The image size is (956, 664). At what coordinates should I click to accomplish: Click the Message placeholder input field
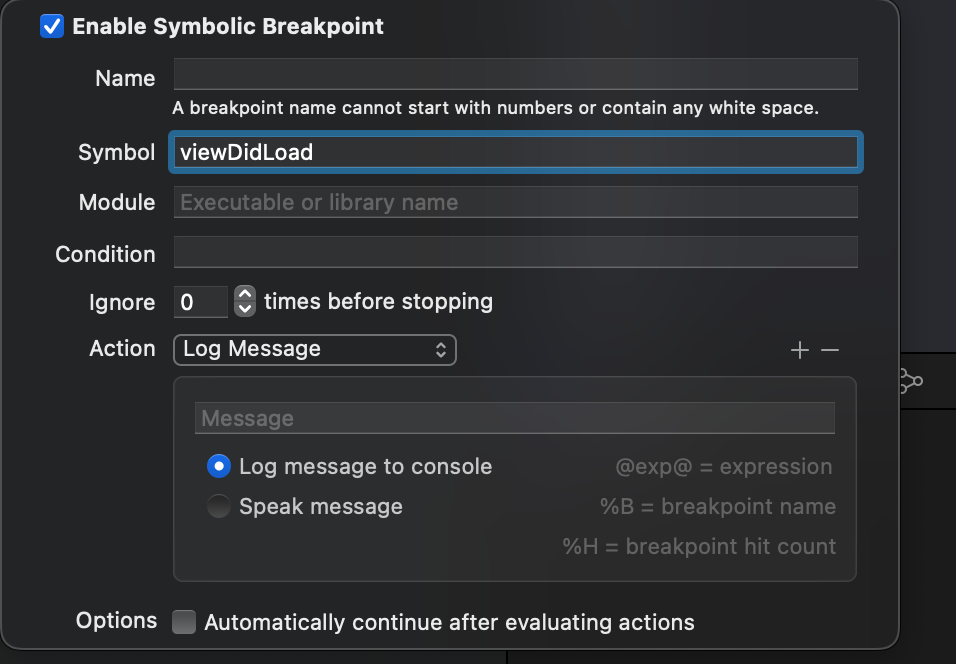point(515,418)
